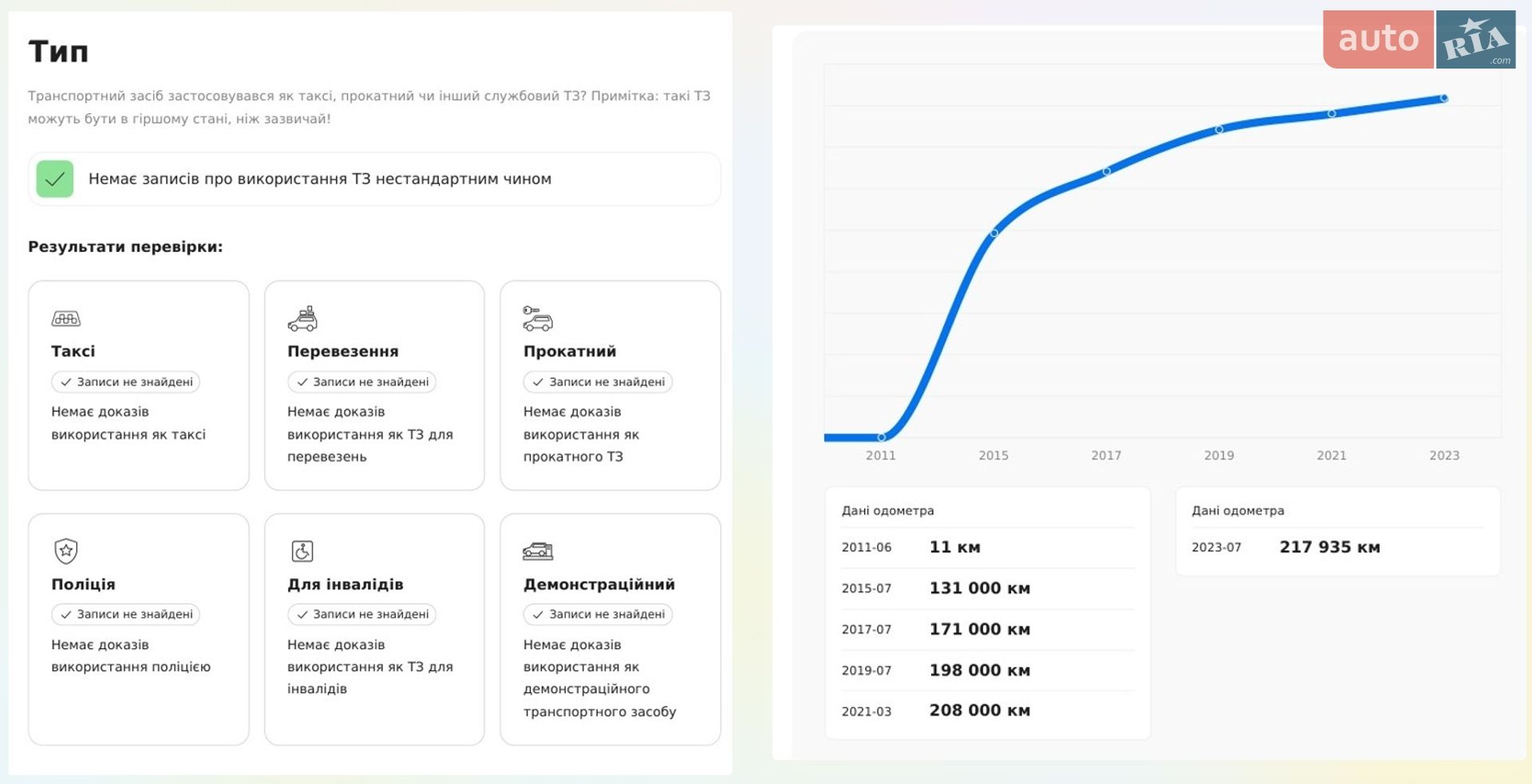Image resolution: width=1532 pixels, height=784 pixels.
Task: Click the taxi icon in Таксі card
Action: (x=66, y=319)
